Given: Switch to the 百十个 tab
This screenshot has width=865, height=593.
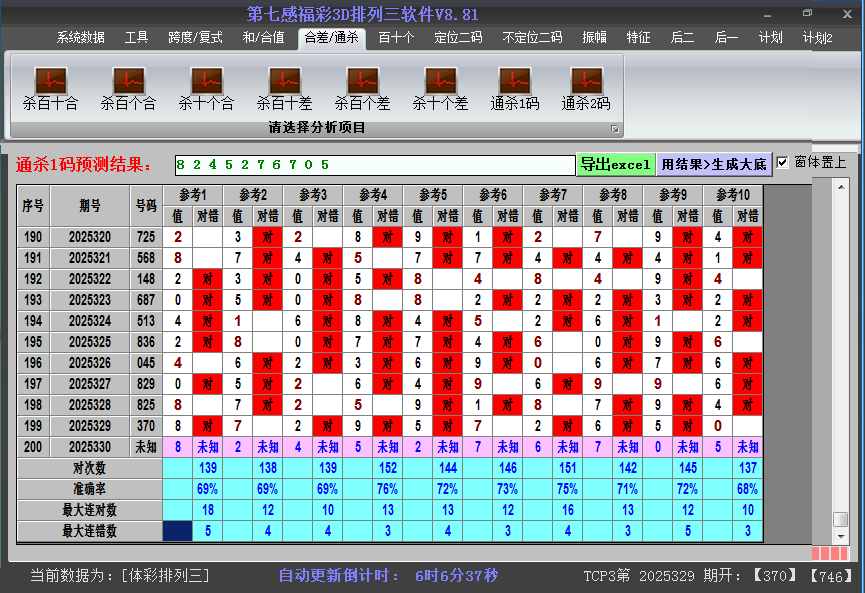Looking at the screenshot, I should tap(398, 36).
